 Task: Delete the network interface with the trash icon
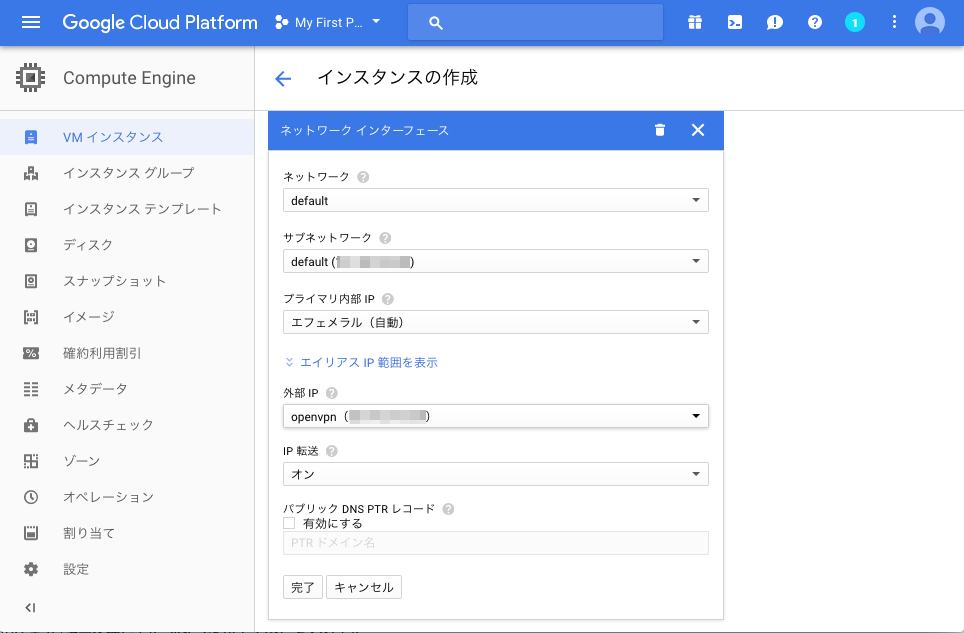pos(659,130)
